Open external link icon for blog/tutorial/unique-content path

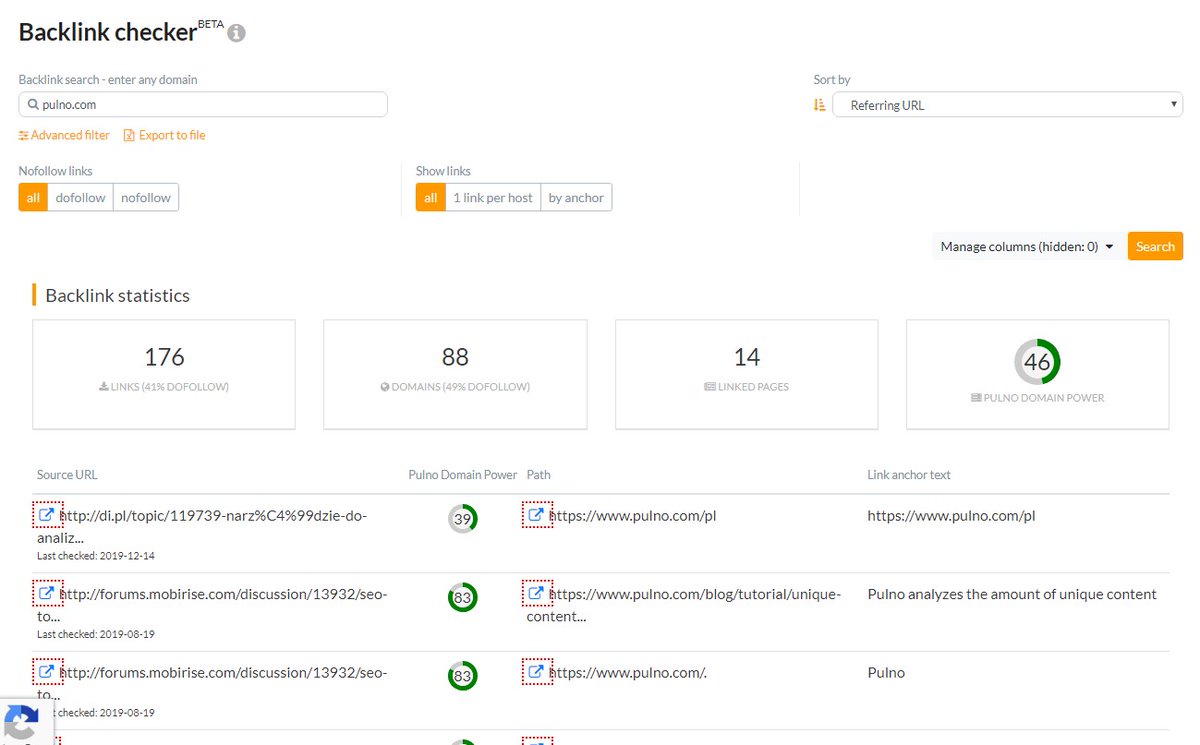[537, 593]
